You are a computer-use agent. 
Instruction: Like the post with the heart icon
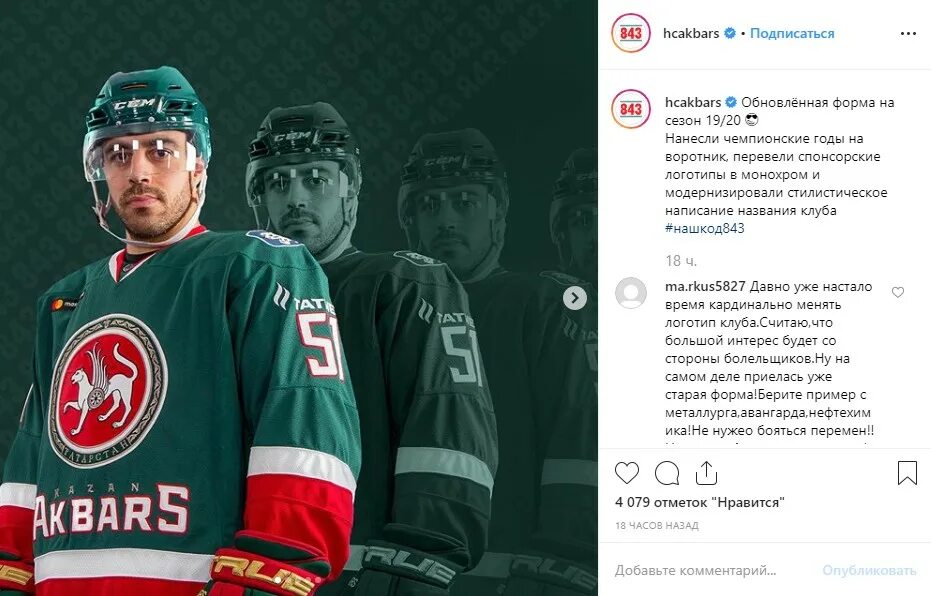point(626,473)
